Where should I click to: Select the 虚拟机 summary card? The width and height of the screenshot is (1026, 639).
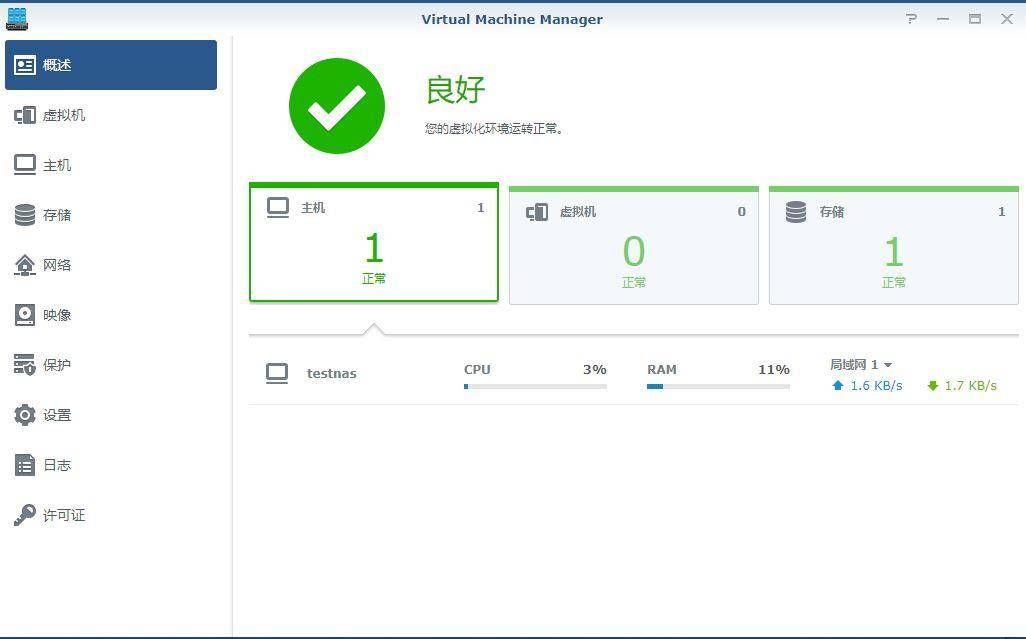[633, 245]
